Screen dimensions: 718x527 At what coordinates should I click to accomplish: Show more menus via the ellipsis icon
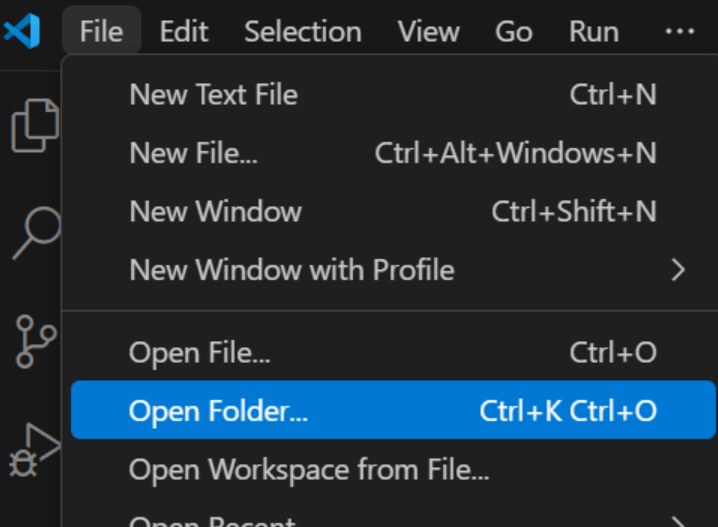point(680,32)
